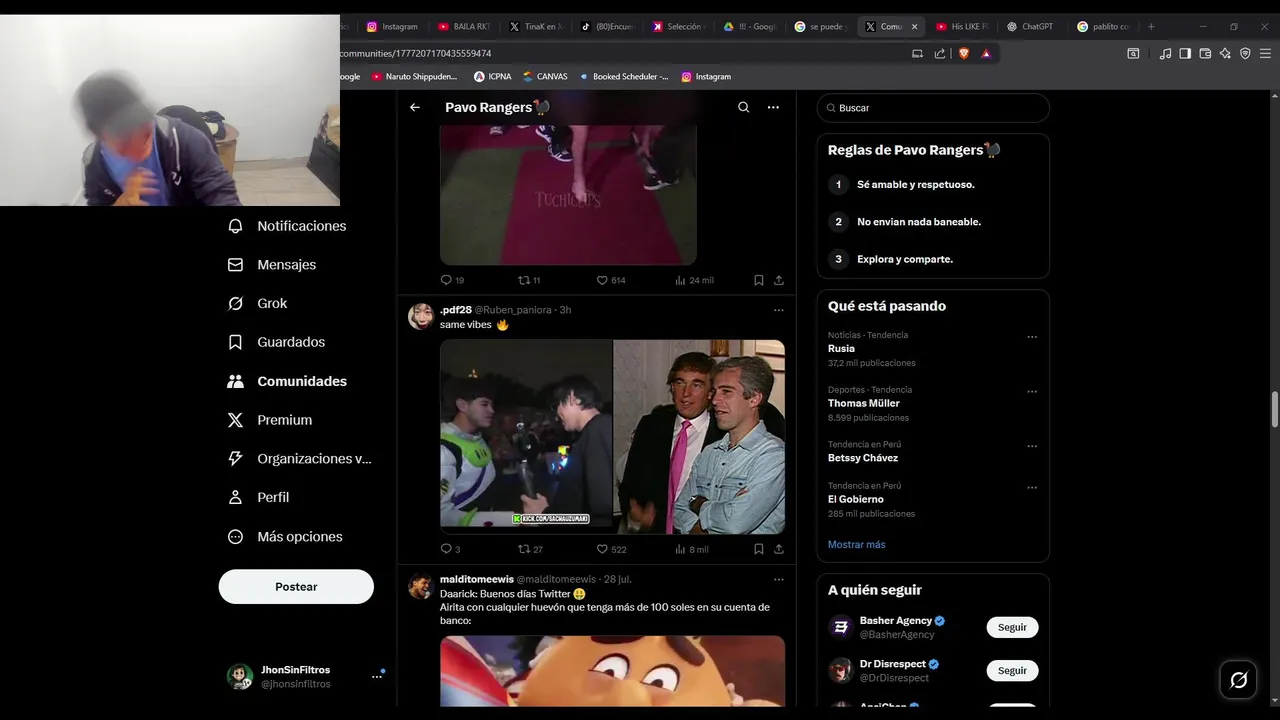Open the Basher Agency profile avatar
Viewport: 1280px width, 720px height.
point(841,627)
